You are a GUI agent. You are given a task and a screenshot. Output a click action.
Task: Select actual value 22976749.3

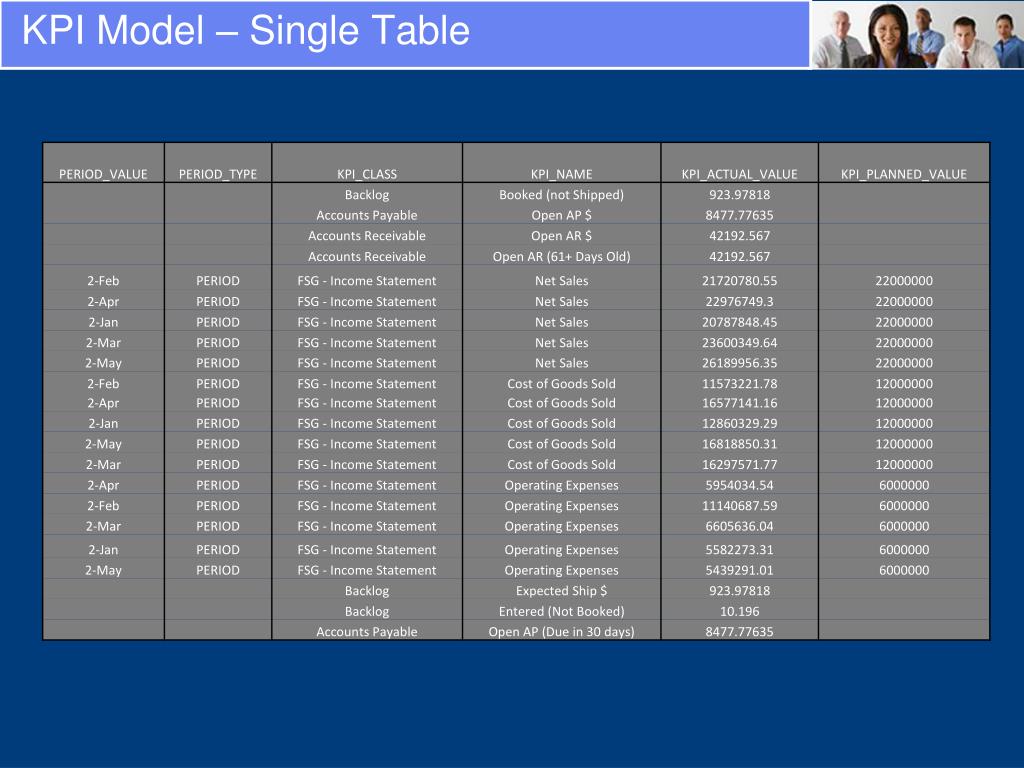(739, 302)
